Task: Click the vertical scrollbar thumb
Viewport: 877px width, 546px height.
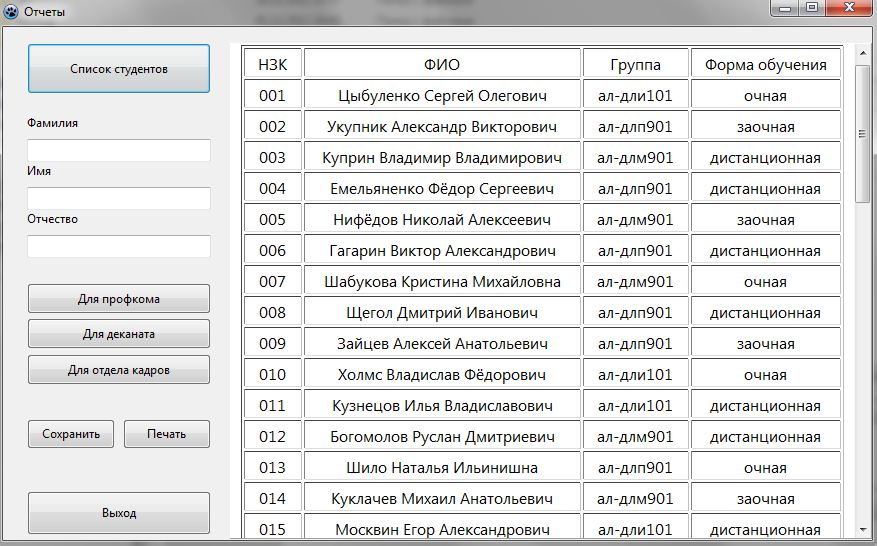Action: click(x=862, y=134)
